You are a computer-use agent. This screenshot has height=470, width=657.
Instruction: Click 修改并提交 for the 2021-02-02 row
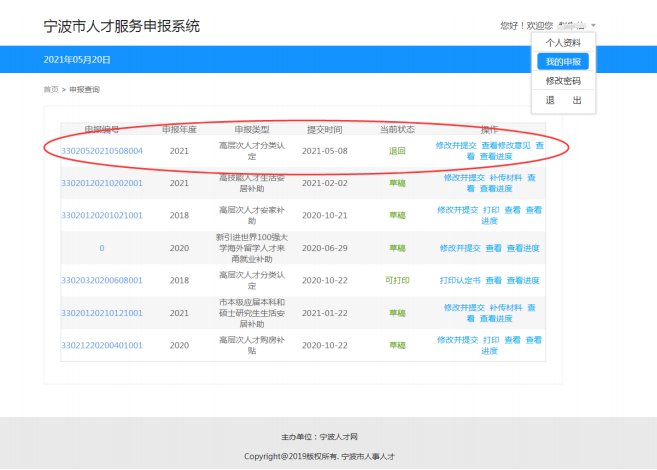(464, 178)
